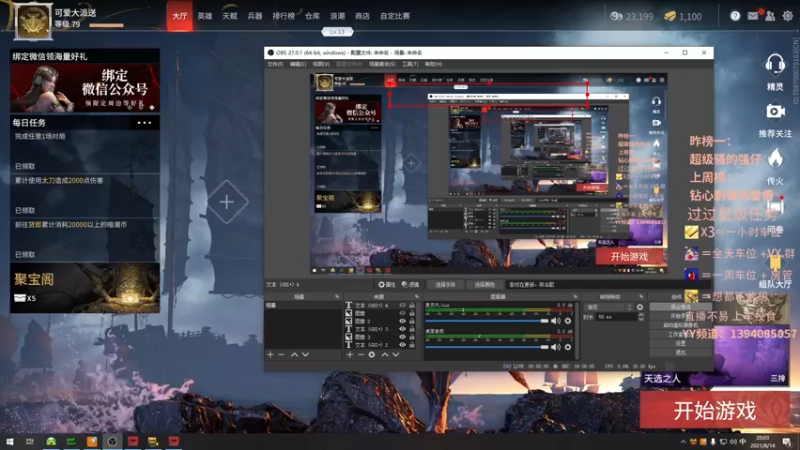Viewport: 800px width, 450px height.
Task: Open source settings gear below the sources list
Action: [x=371, y=355]
